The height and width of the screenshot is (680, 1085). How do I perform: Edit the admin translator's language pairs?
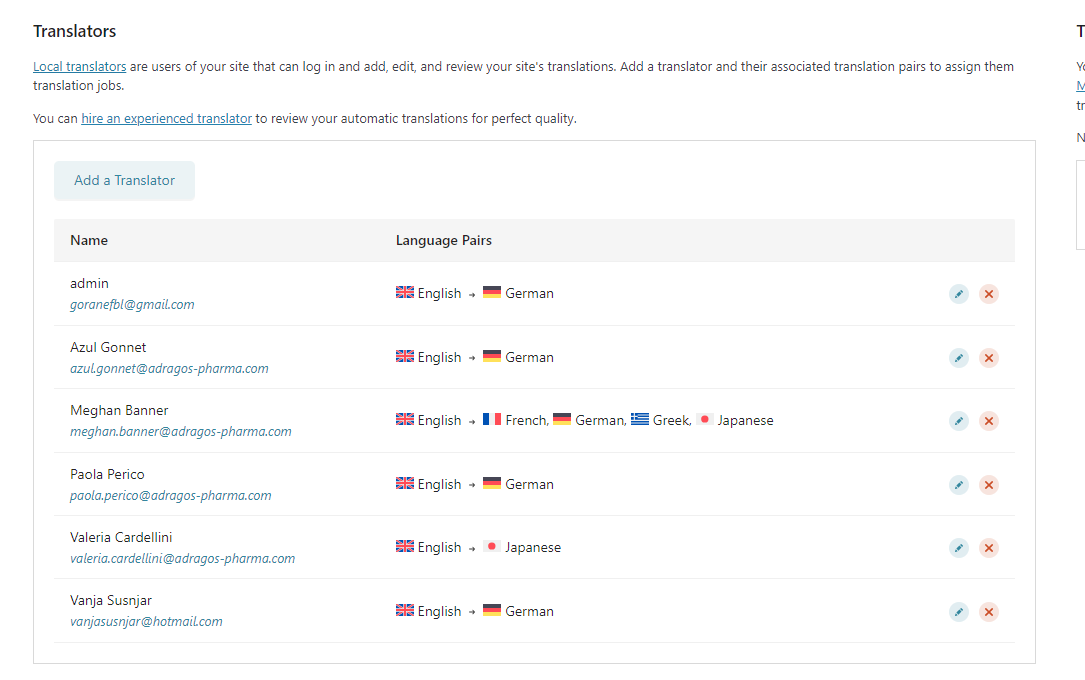(x=959, y=294)
